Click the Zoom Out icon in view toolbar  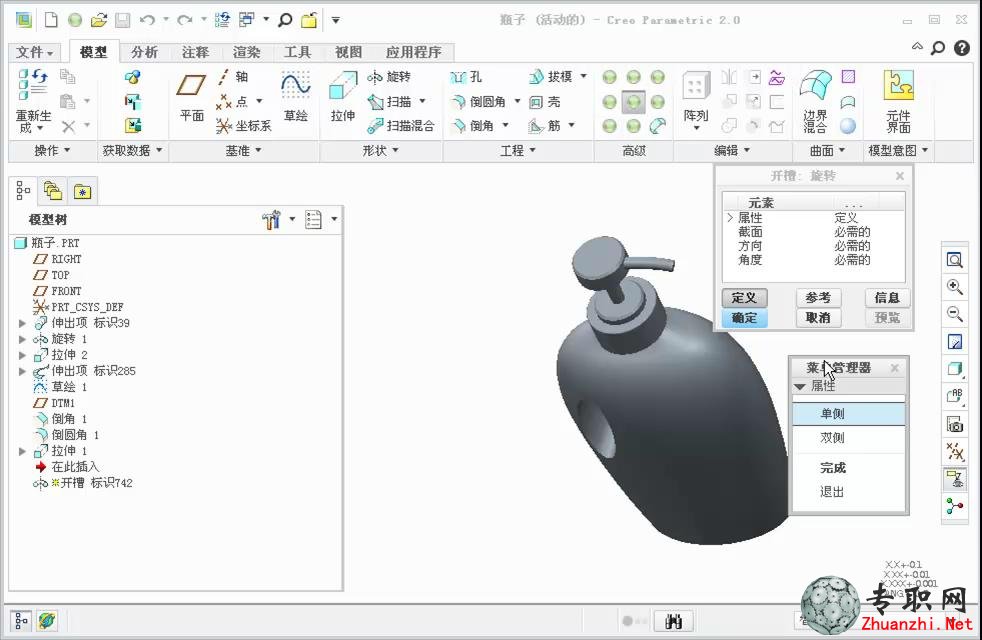[954, 314]
